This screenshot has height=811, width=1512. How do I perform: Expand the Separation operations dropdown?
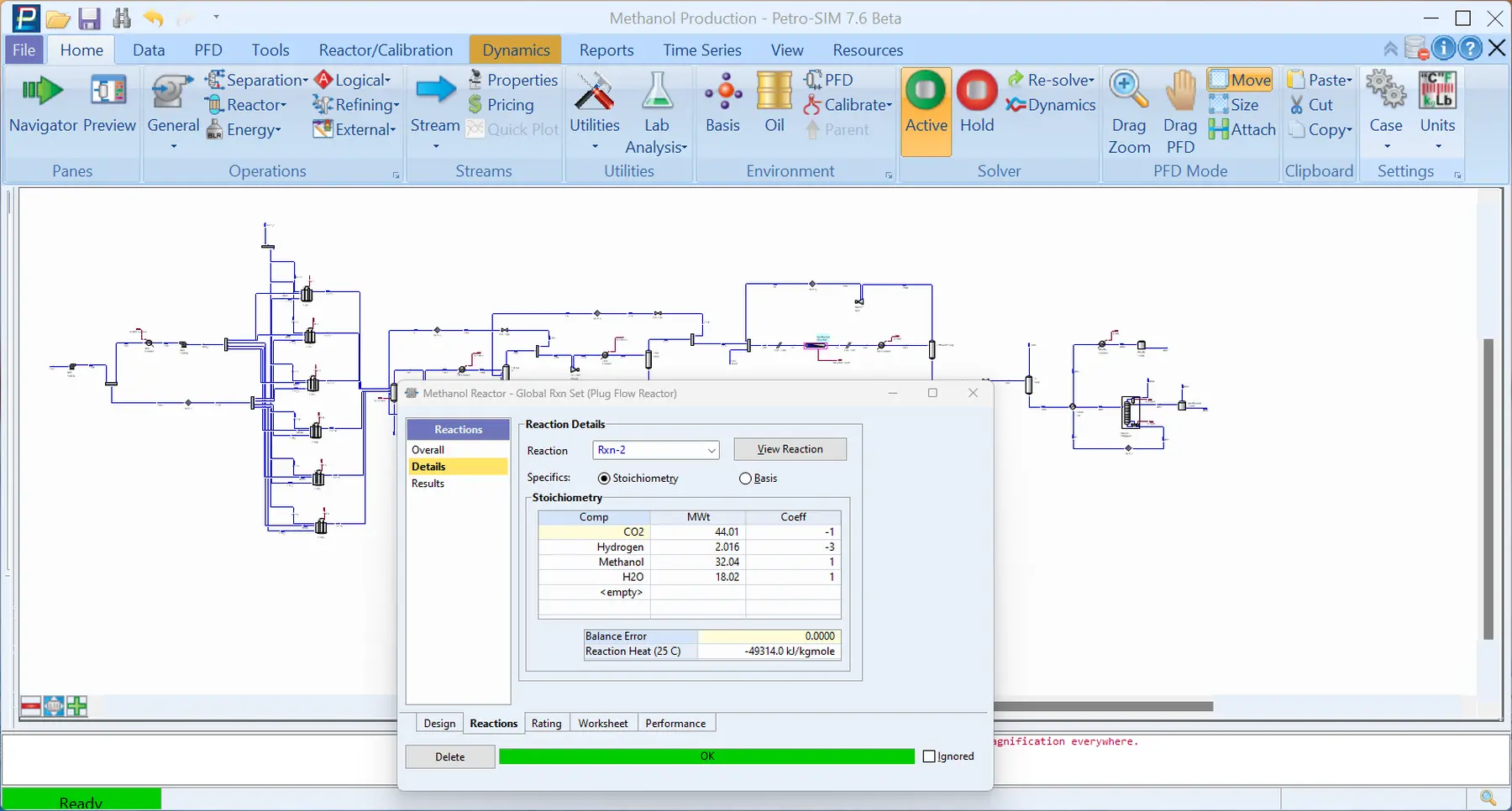click(257, 80)
